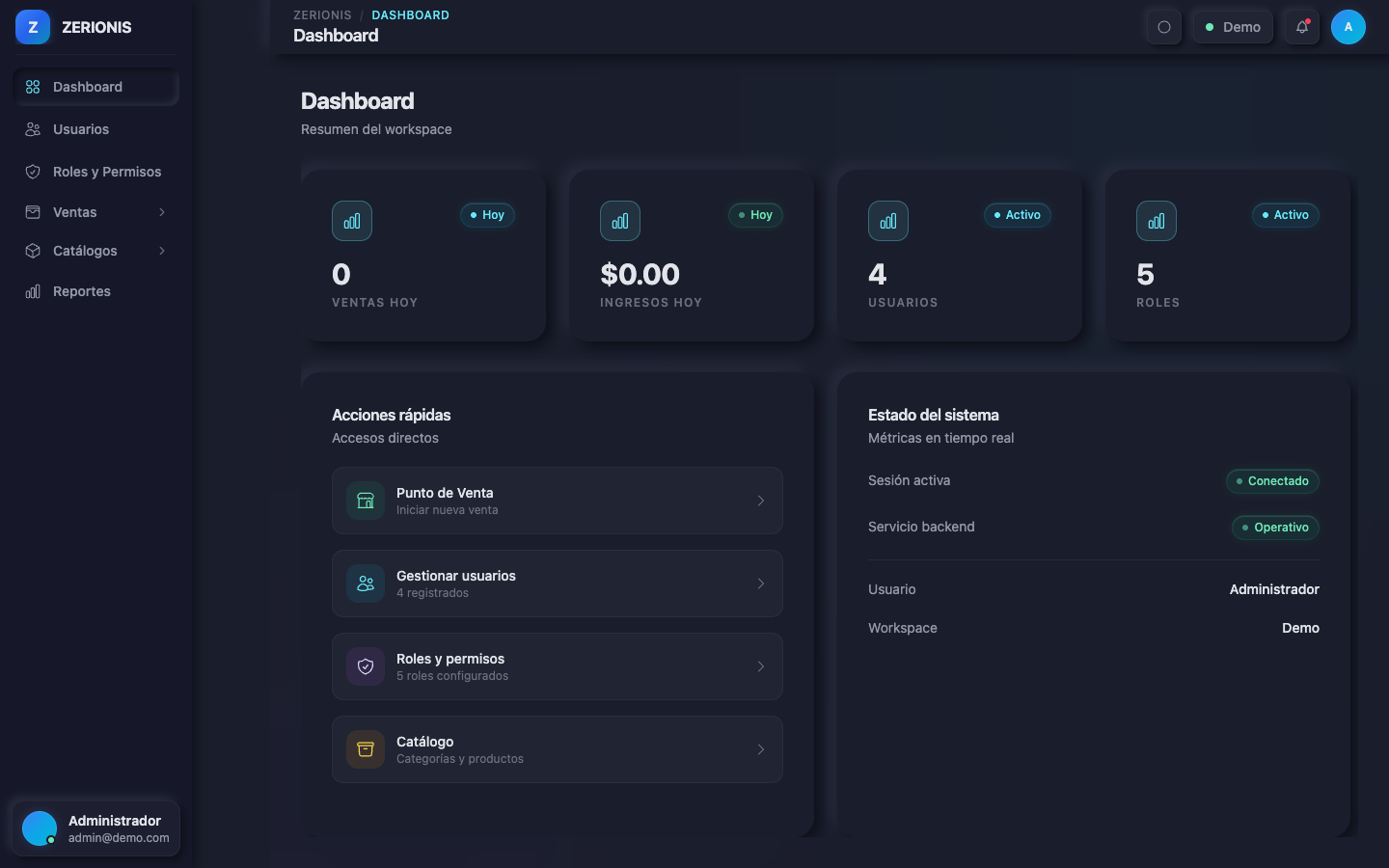The width and height of the screenshot is (1389, 868).
Task: Click the DASHBOARD breadcrumb link
Action: coord(410,15)
